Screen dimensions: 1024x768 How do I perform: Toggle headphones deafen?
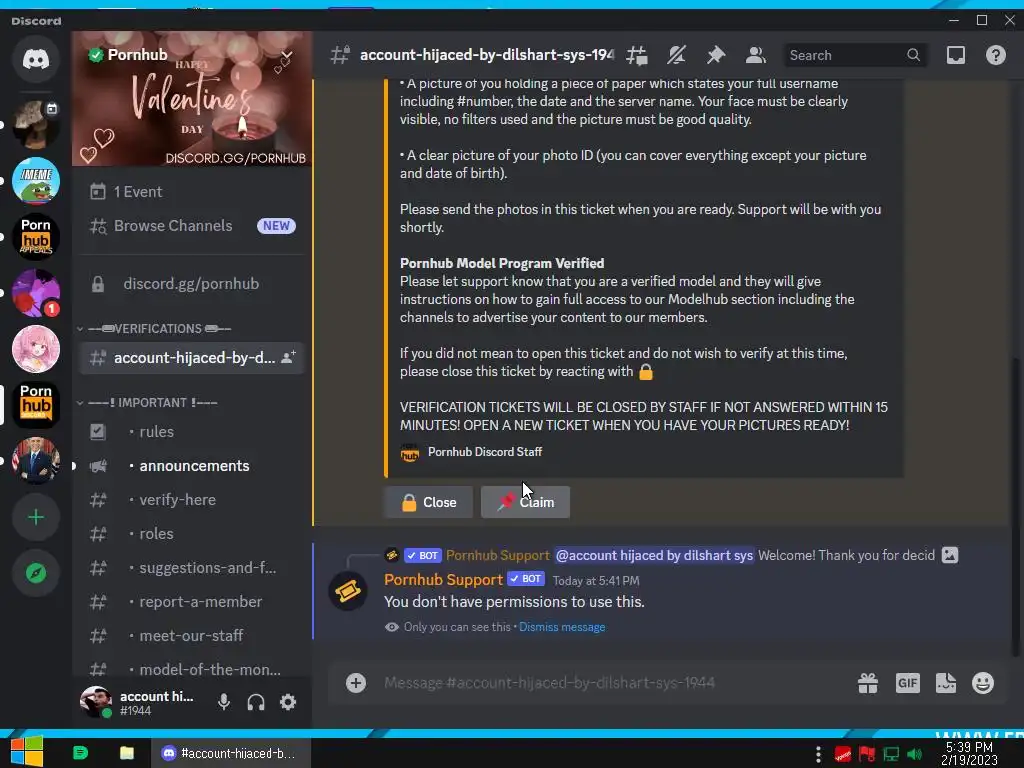point(256,702)
